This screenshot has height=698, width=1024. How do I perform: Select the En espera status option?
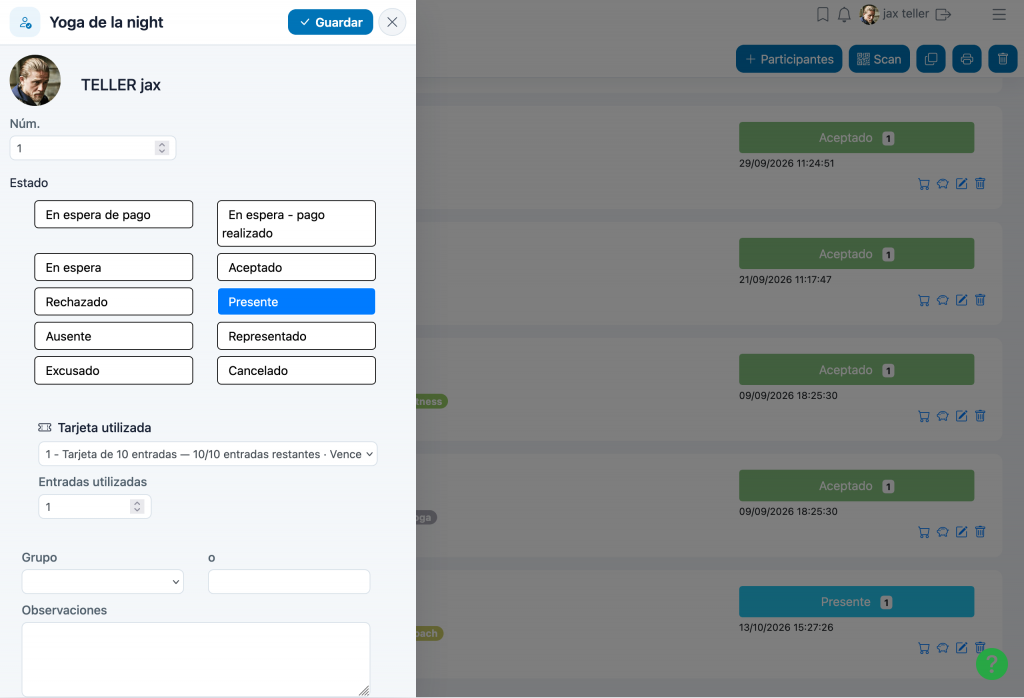tap(114, 267)
